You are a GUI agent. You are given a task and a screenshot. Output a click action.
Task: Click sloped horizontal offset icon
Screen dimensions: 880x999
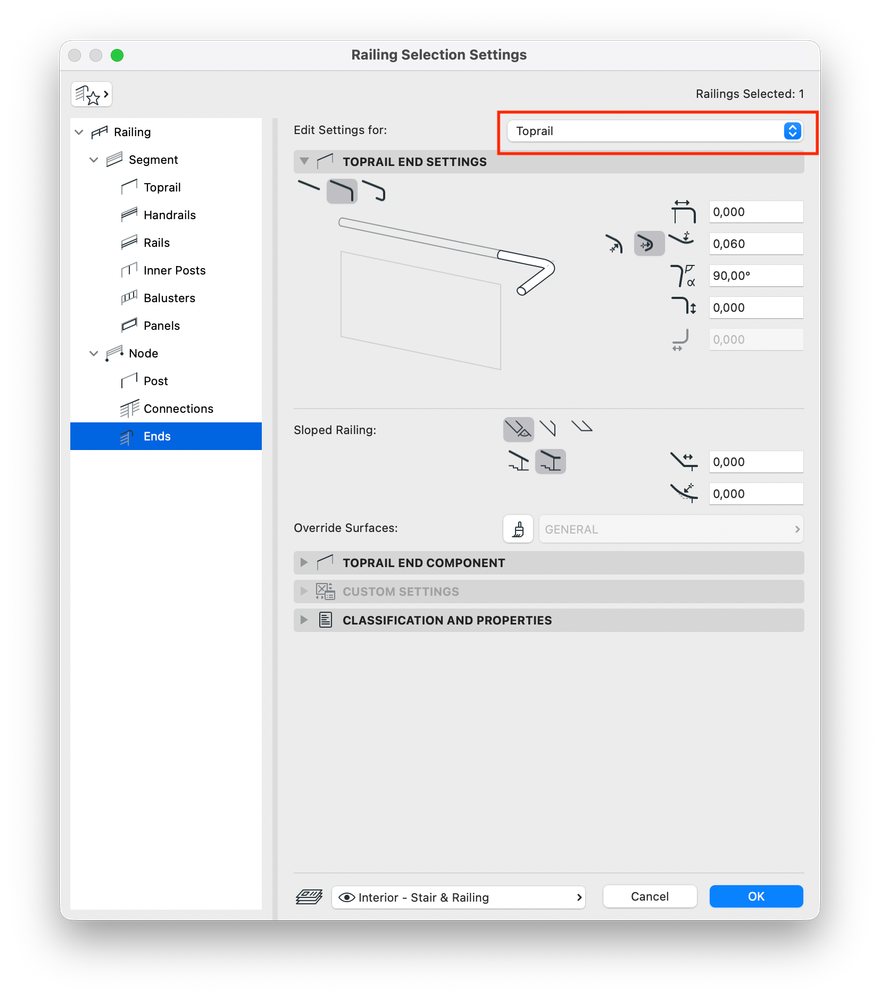684,461
